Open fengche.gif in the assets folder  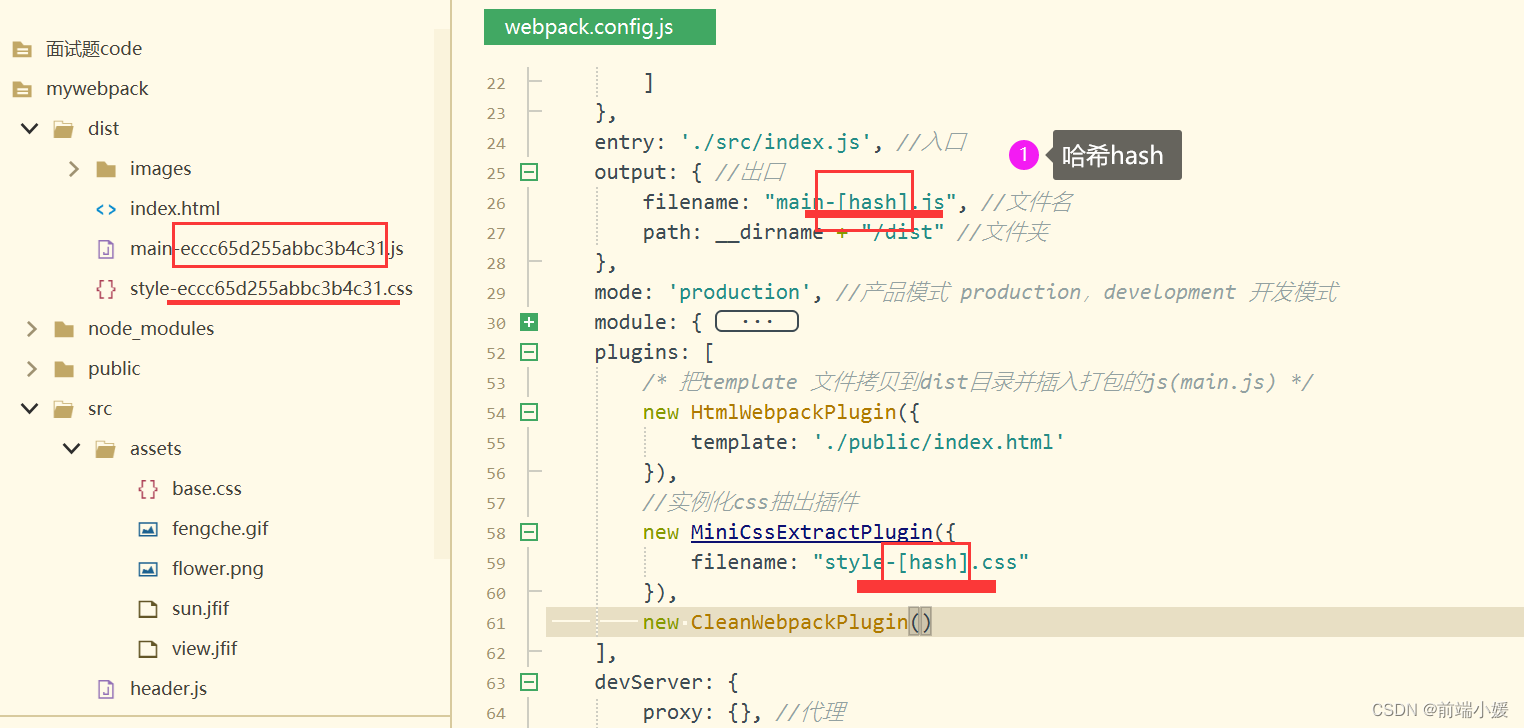220,529
